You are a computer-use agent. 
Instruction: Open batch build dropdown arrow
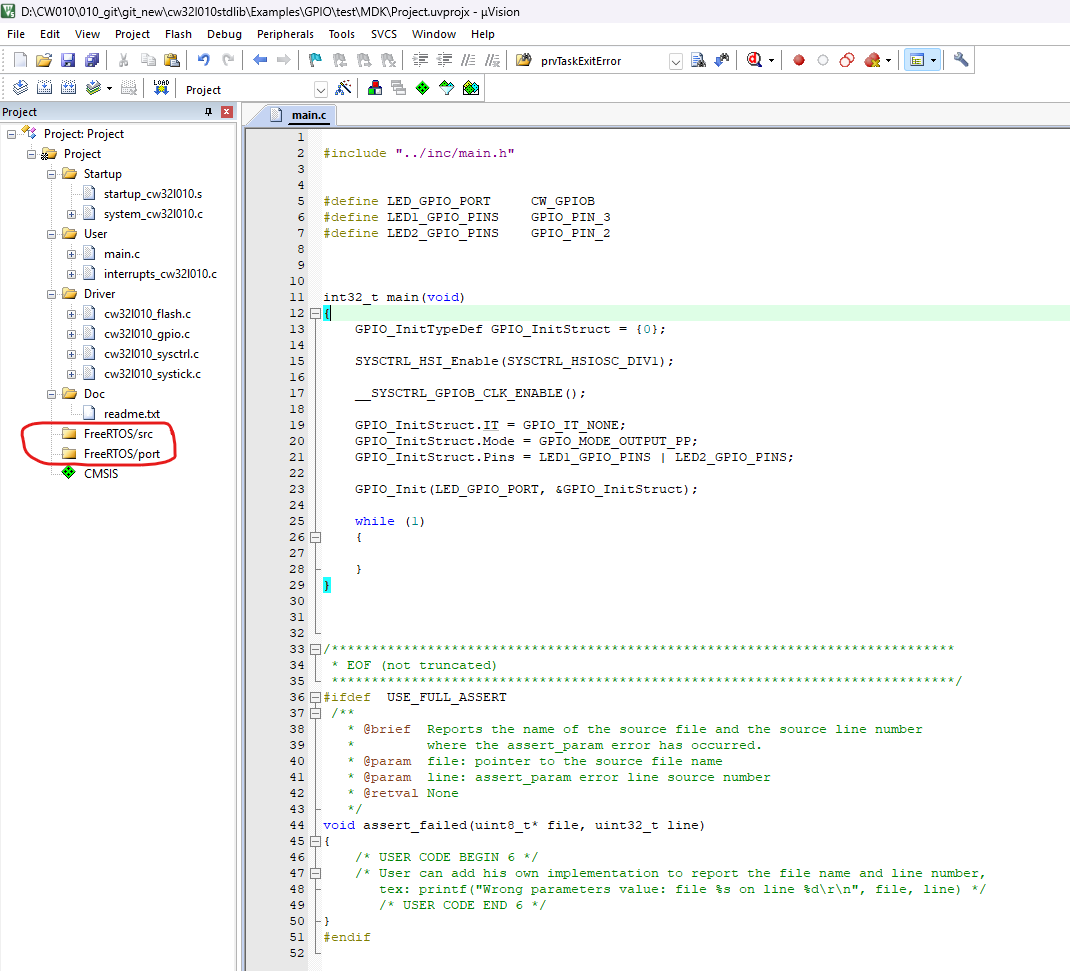pyautogui.click(x=109, y=89)
